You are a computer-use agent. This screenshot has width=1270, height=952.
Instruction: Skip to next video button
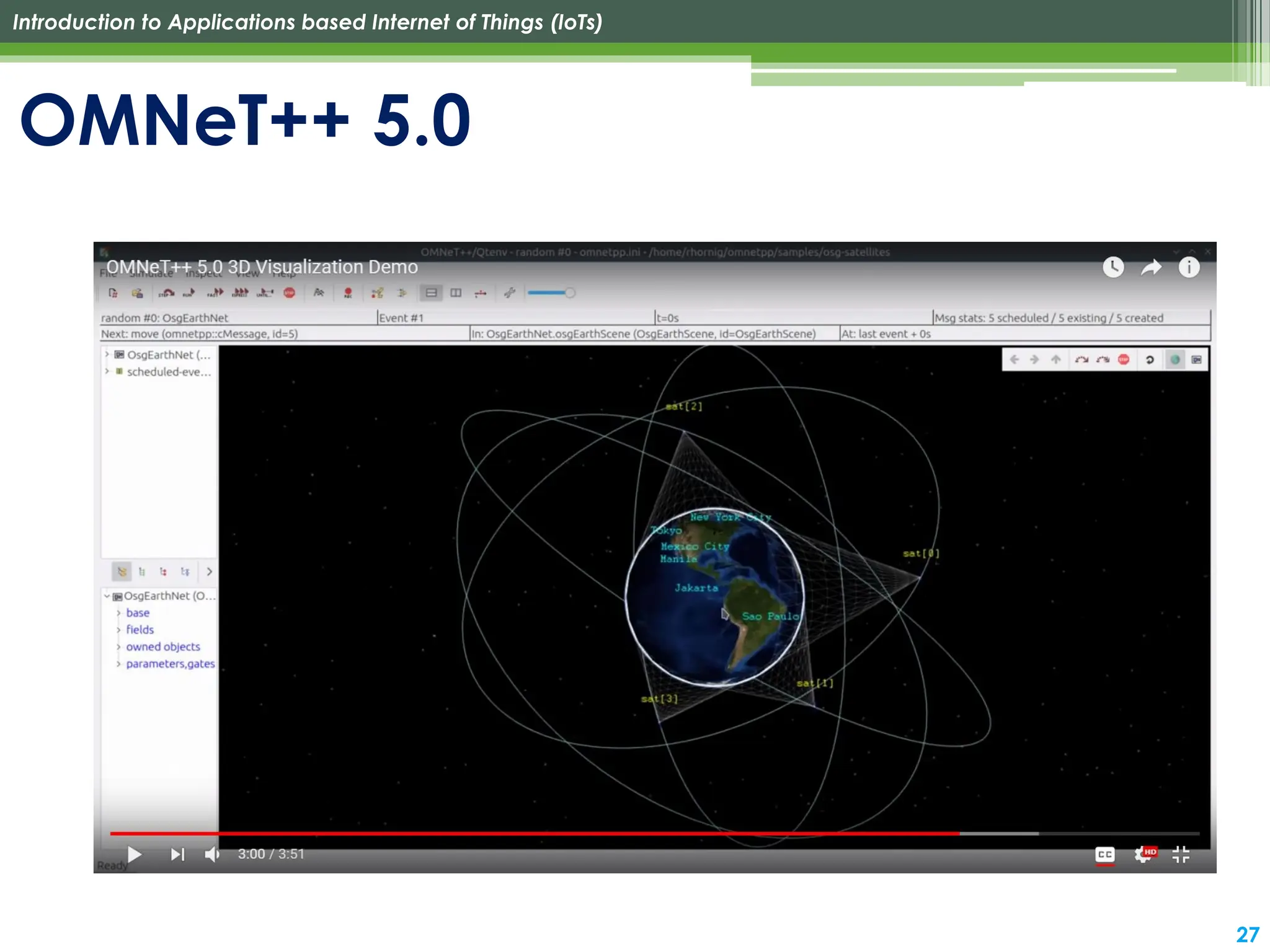coord(177,854)
